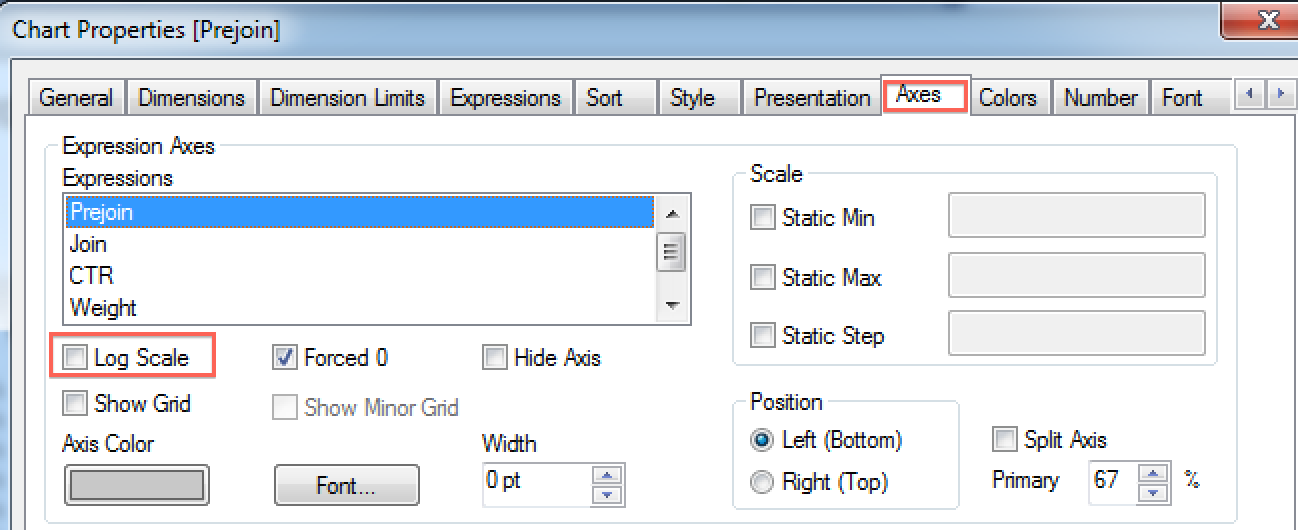This screenshot has height=530, width=1298.
Task: Open the Axis Color swatch
Action: (136, 485)
